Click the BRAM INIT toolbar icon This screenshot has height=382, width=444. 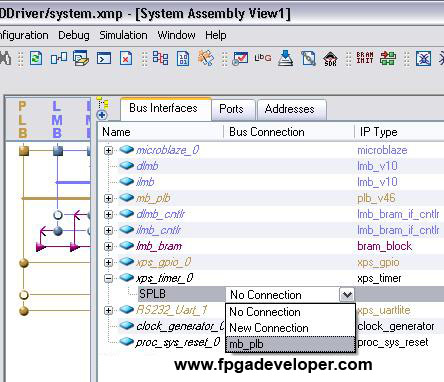365,58
